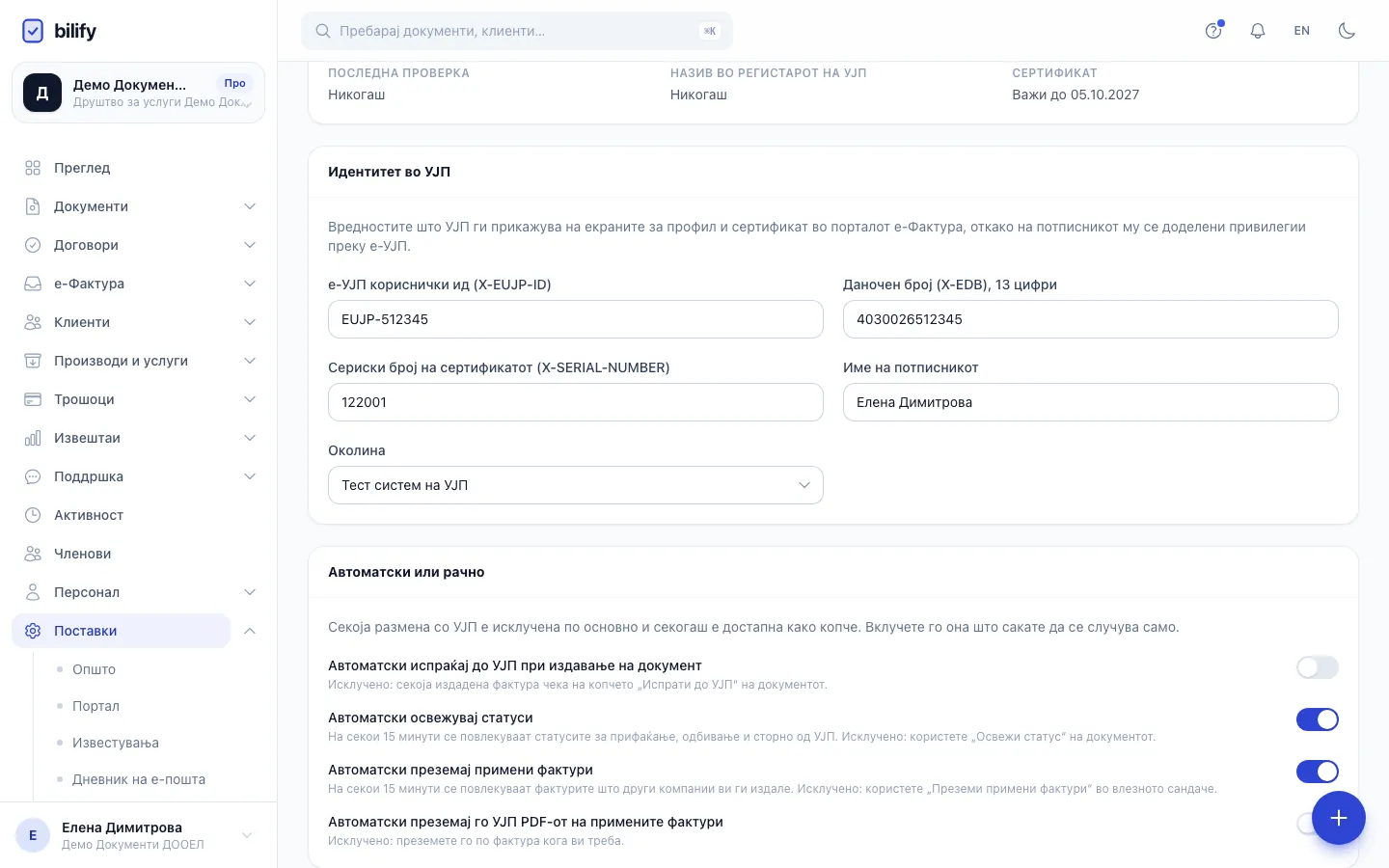Click the е-Фактура inbox icon
This screenshot has width=1389, height=868.
(33, 284)
